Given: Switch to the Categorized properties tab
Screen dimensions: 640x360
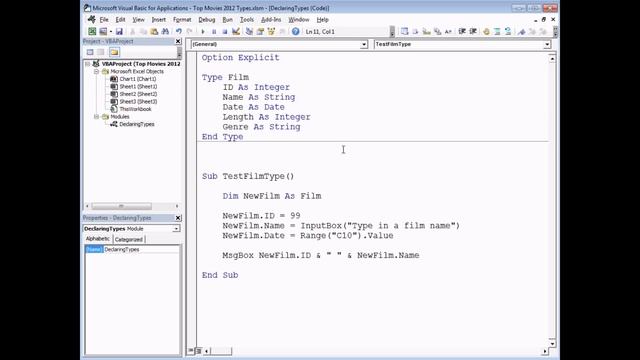Looking at the screenshot, I should point(129,240).
